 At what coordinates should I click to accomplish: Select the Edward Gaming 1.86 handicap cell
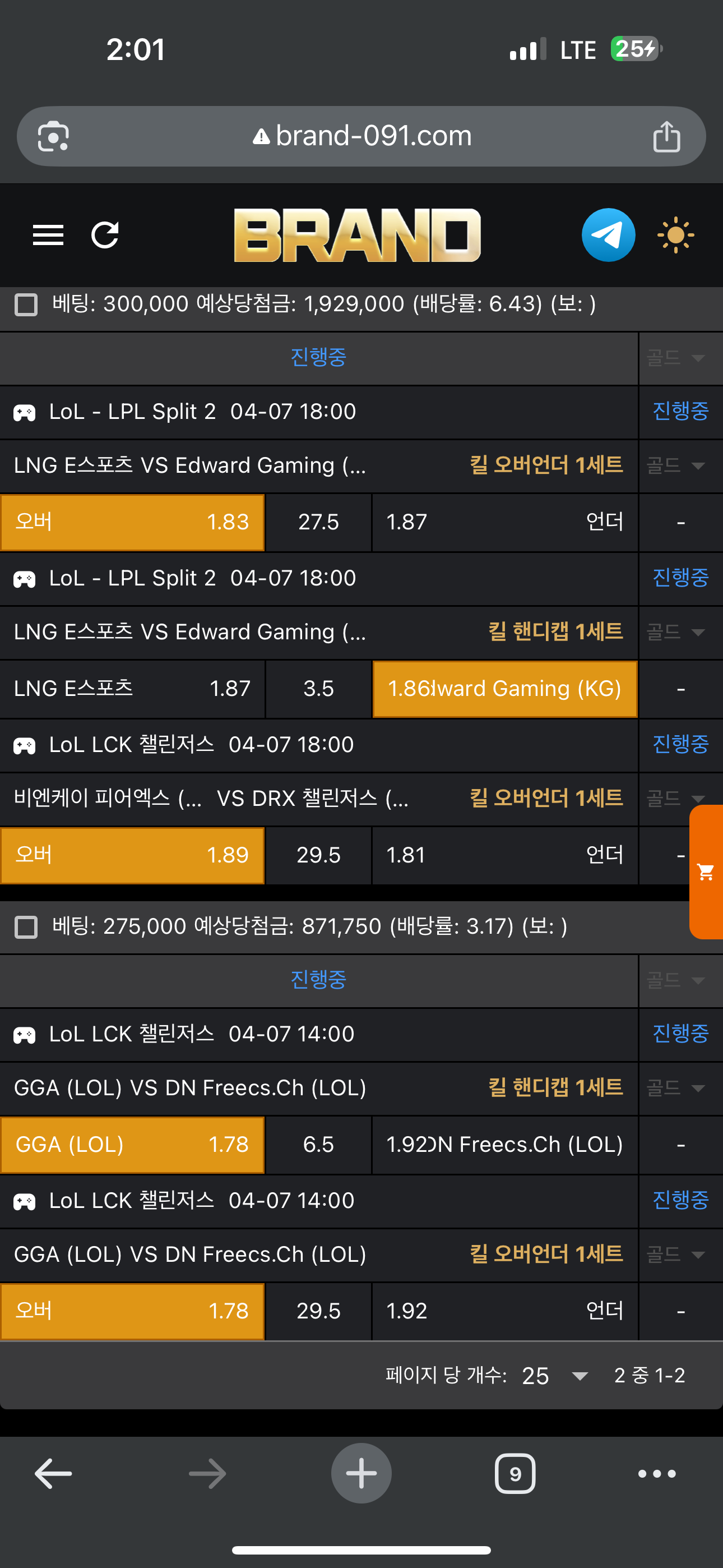tap(504, 689)
